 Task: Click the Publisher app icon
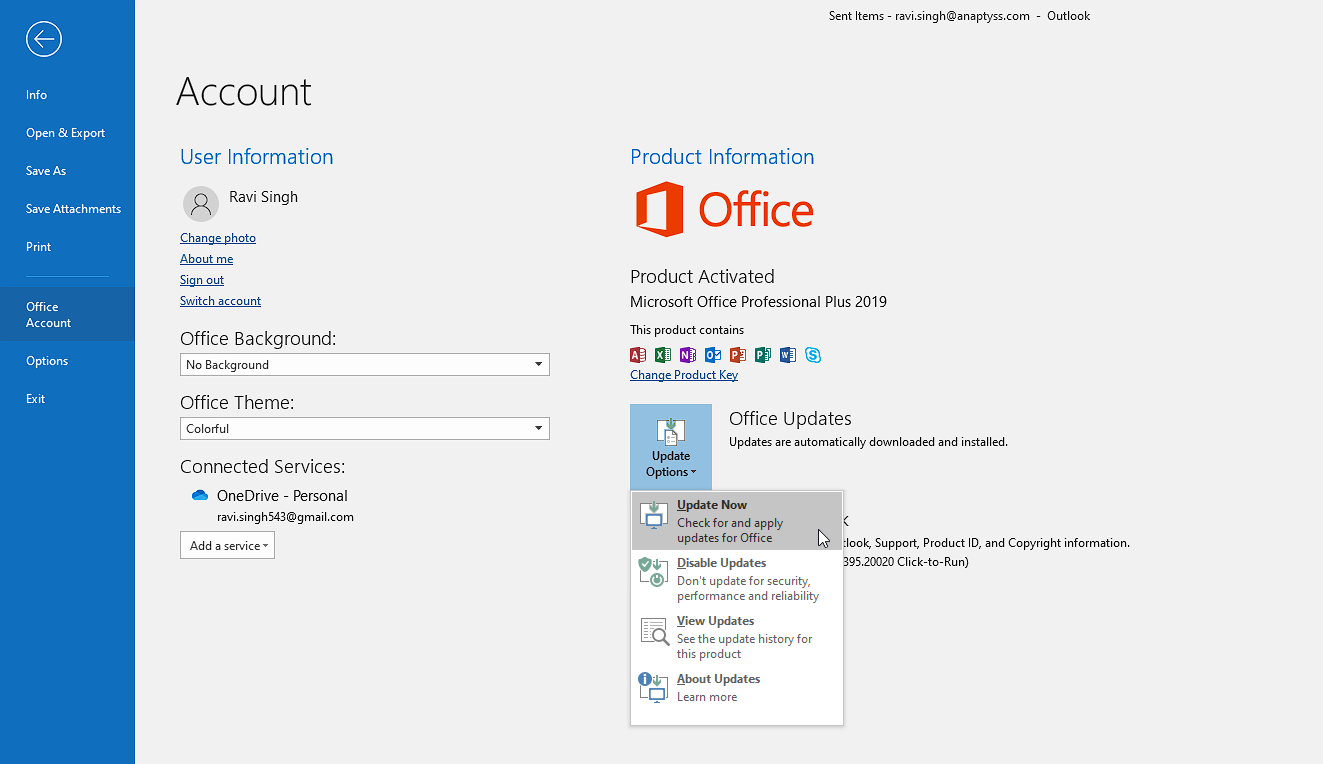pos(763,355)
